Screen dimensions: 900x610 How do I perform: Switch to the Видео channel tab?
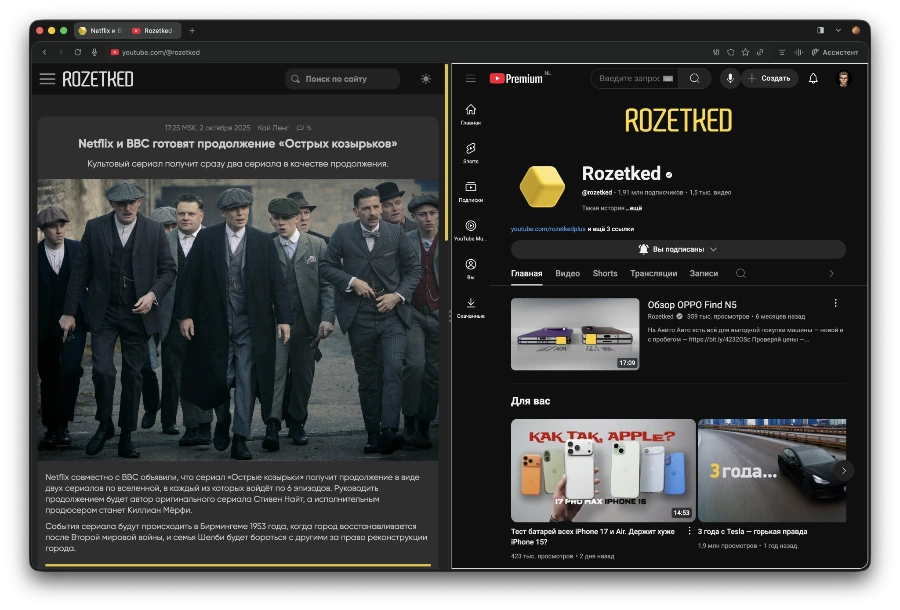coord(567,273)
